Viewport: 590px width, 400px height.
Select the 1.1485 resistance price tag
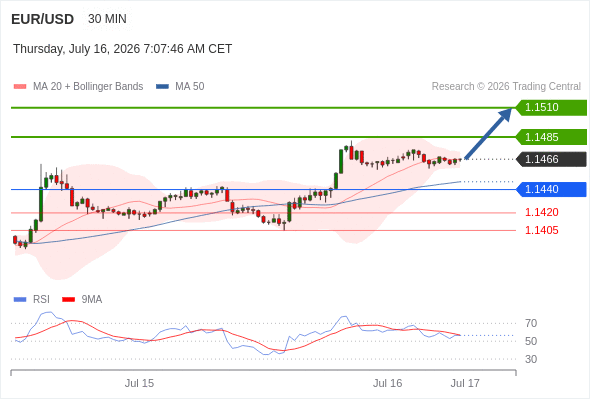551,137
